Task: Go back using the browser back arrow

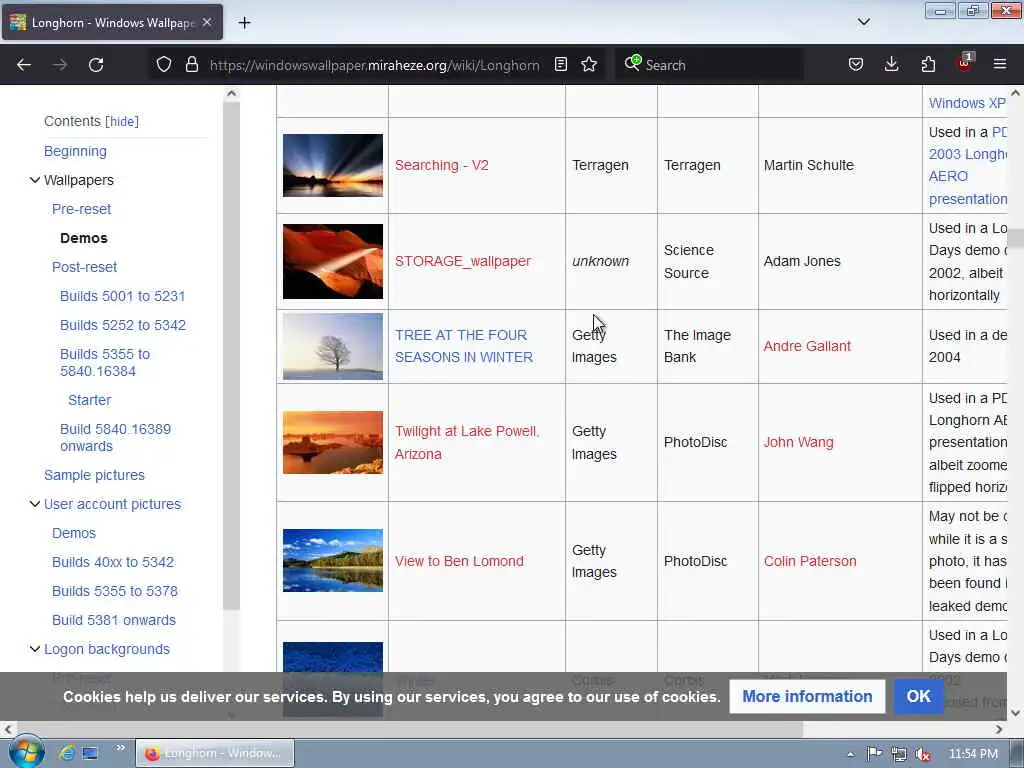Action: click(24, 65)
